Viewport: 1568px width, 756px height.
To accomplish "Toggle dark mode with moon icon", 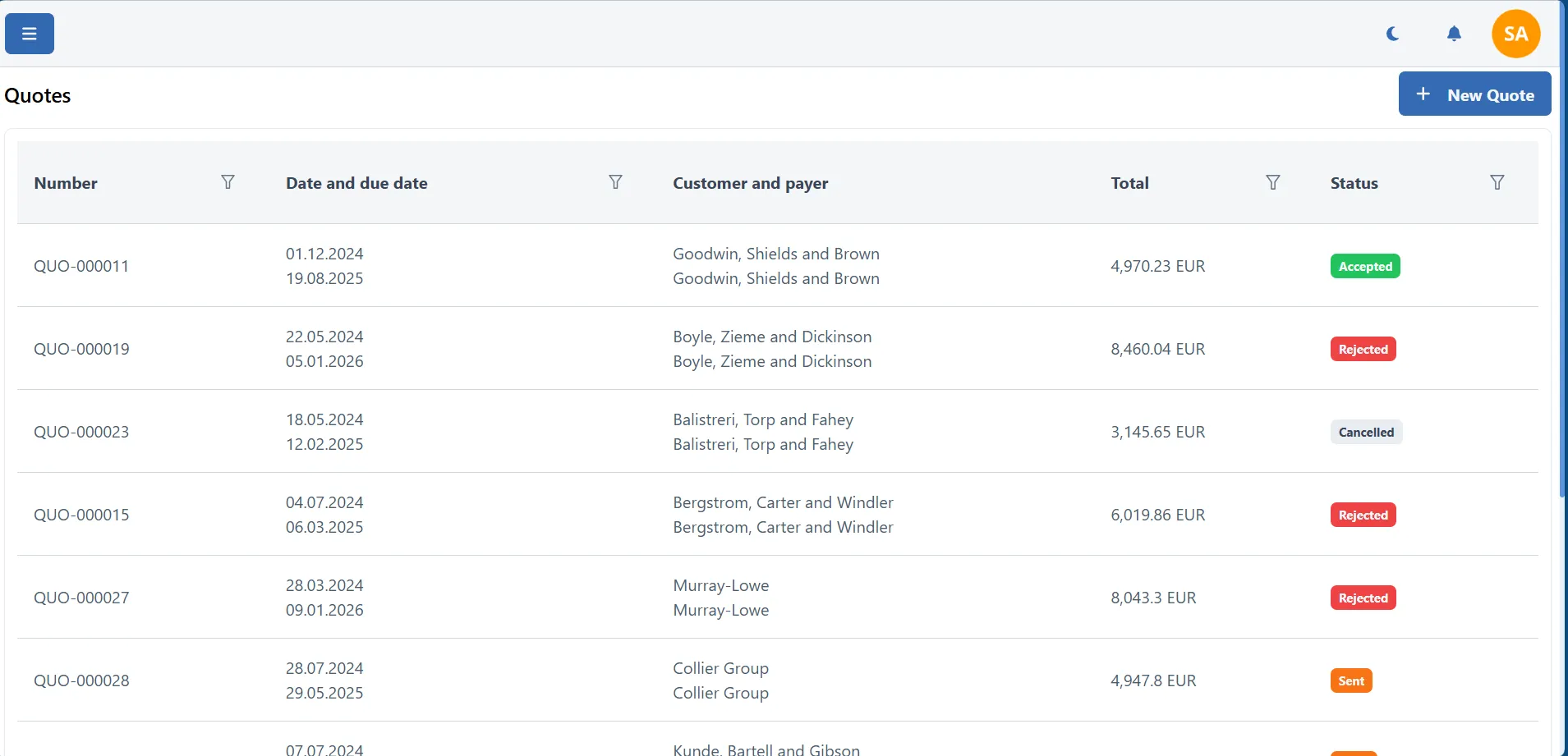I will [x=1392, y=34].
